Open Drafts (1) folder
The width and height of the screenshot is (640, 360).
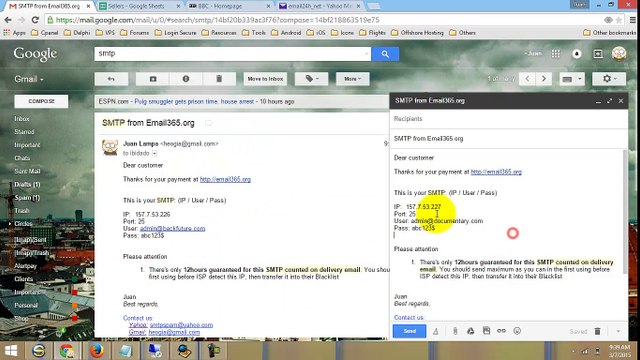pyautogui.click(x=27, y=184)
